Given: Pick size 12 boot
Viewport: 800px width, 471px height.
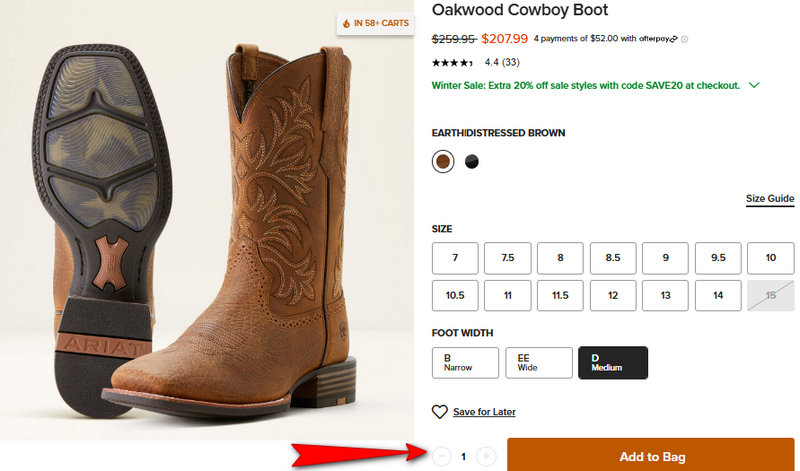Looking at the screenshot, I should coord(613,295).
